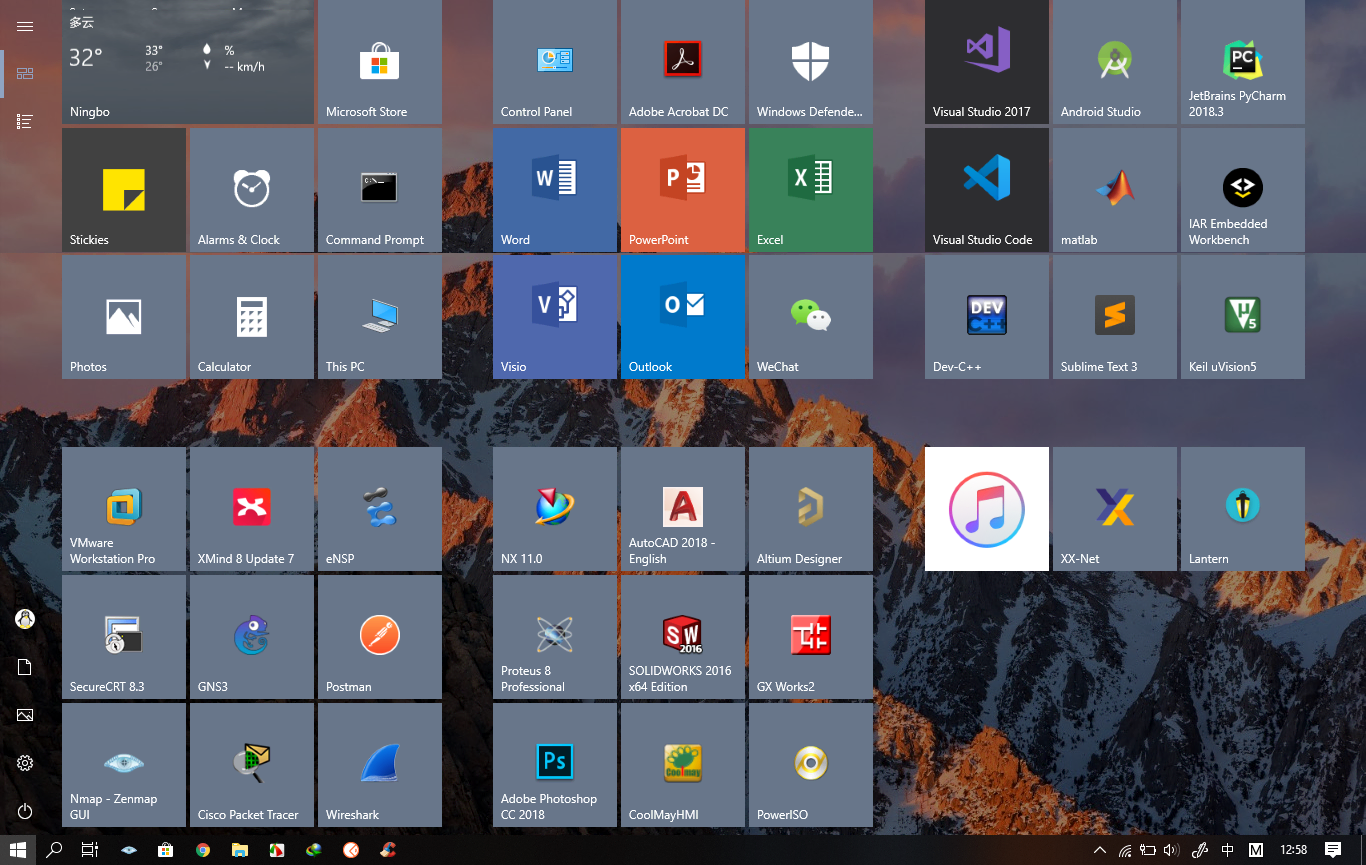Launch the Alarms & Clock app
This screenshot has width=1366, height=865.
point(252,190)
